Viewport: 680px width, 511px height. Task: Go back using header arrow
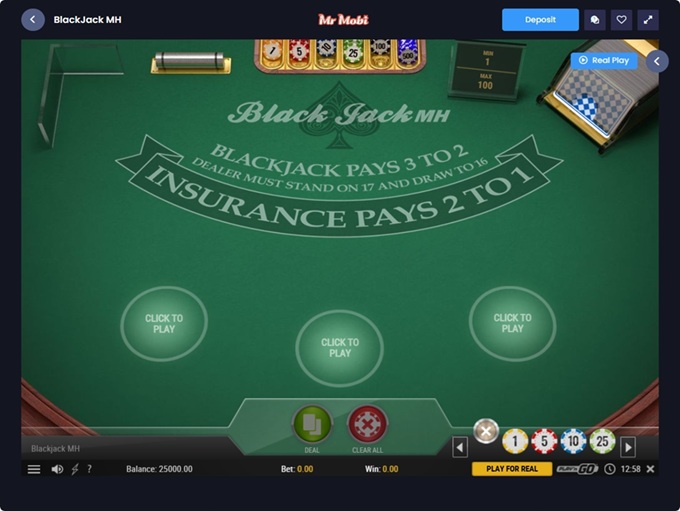pyautogui.click(x=33, y=20)
